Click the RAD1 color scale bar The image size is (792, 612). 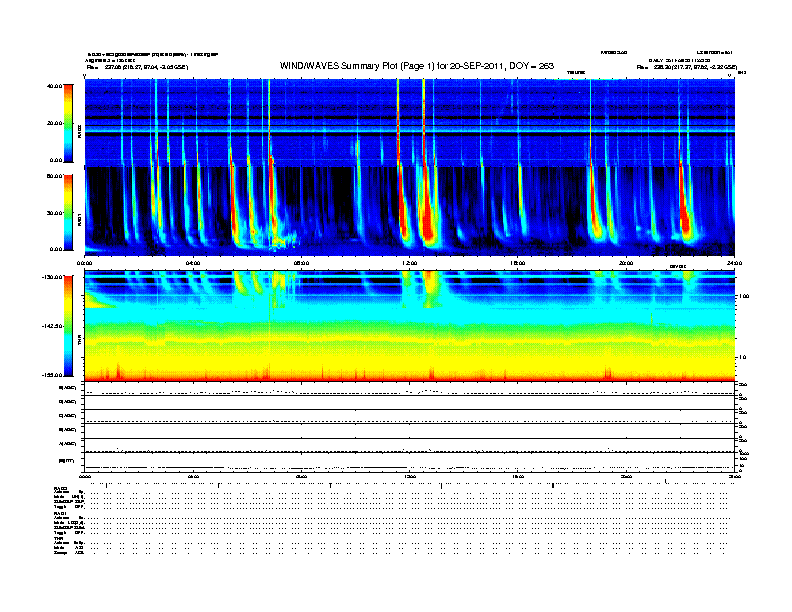(68, 212)
